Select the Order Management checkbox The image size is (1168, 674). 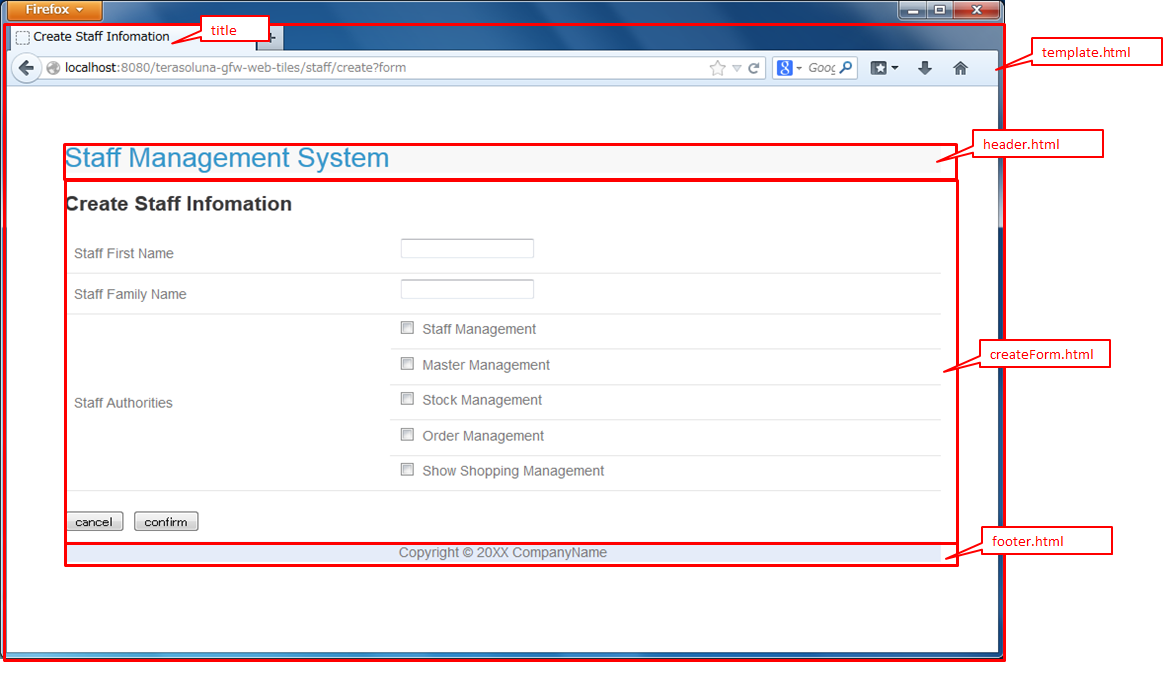pos(407,435)
